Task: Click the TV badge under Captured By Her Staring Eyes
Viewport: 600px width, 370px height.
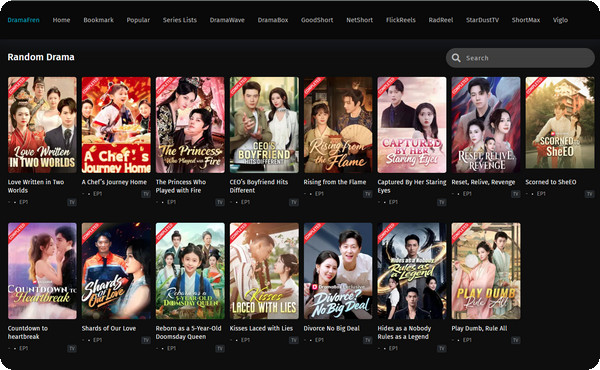Action: pyautogui.click(x=442, y=202)
